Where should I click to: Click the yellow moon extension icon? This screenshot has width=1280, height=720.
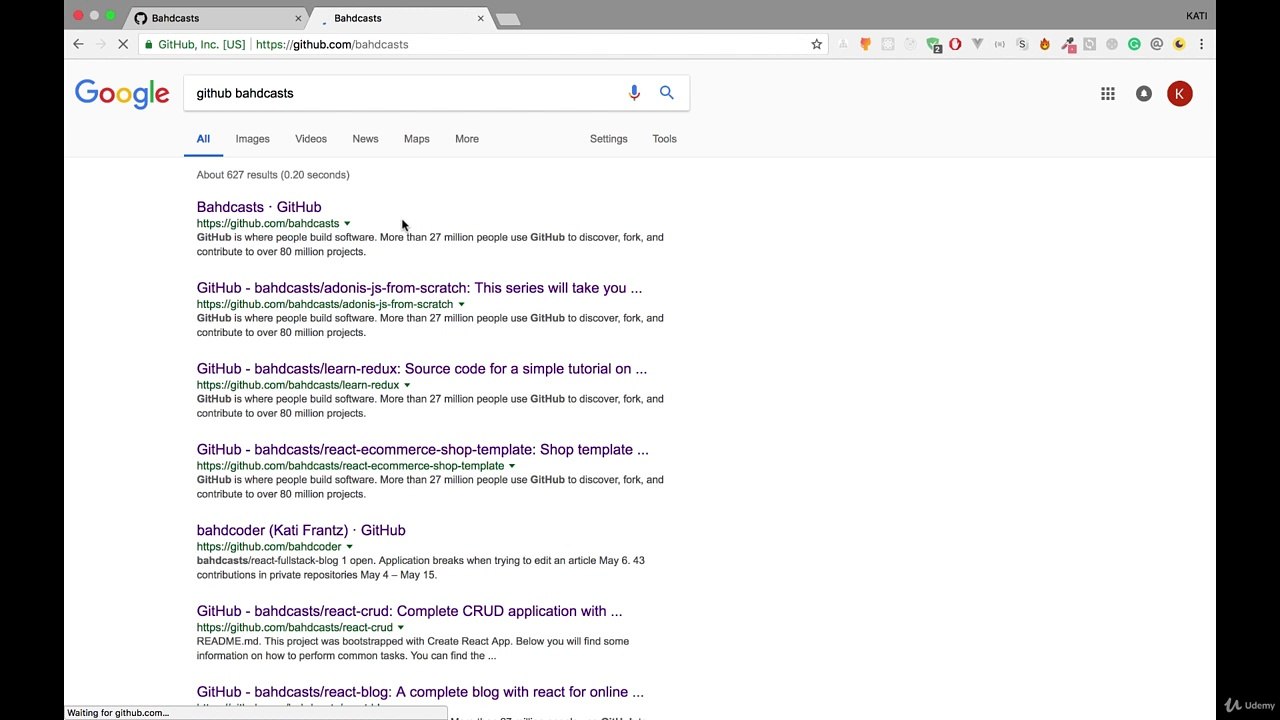pos(1179,44)
